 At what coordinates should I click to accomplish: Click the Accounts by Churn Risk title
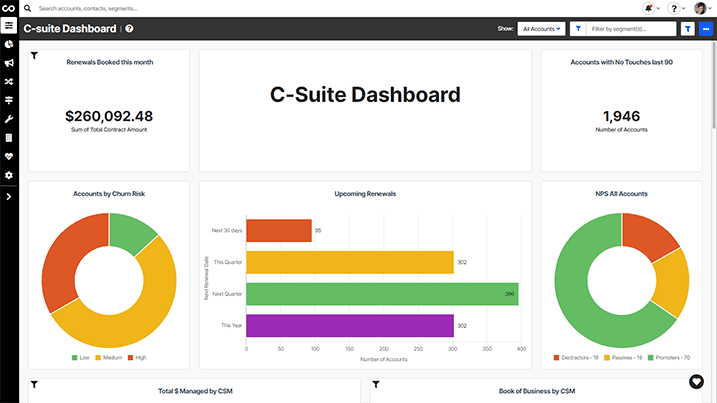(x=109, y=194)
